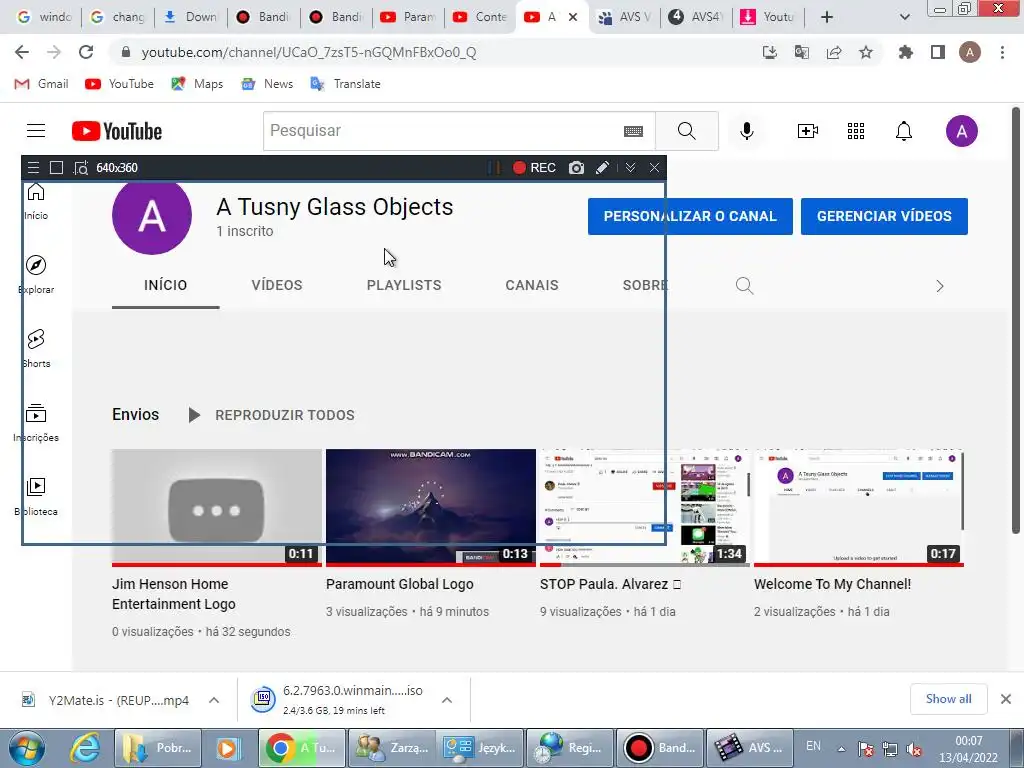Open the YouTube hamburger guide menu
Viewport: 1024px width, 768px height.
36,131
